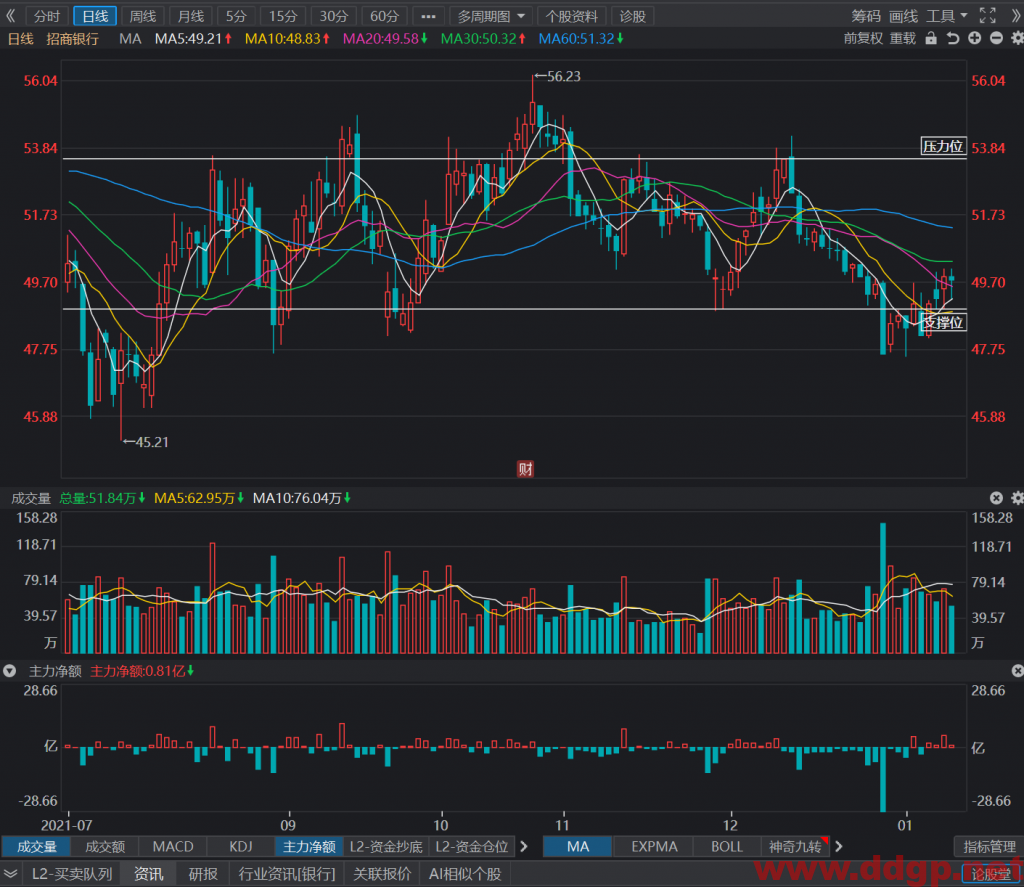Click the red 财 event marker

point(525,469)
